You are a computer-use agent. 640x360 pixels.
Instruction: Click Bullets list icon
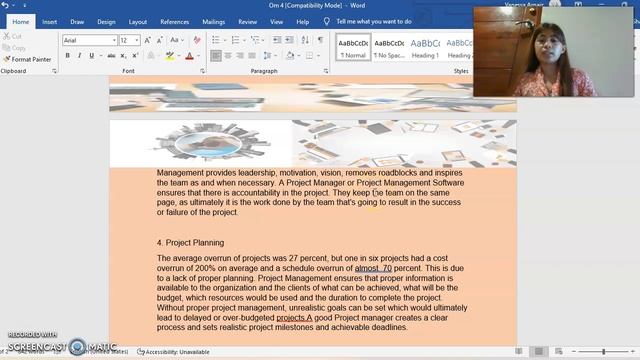216,40
